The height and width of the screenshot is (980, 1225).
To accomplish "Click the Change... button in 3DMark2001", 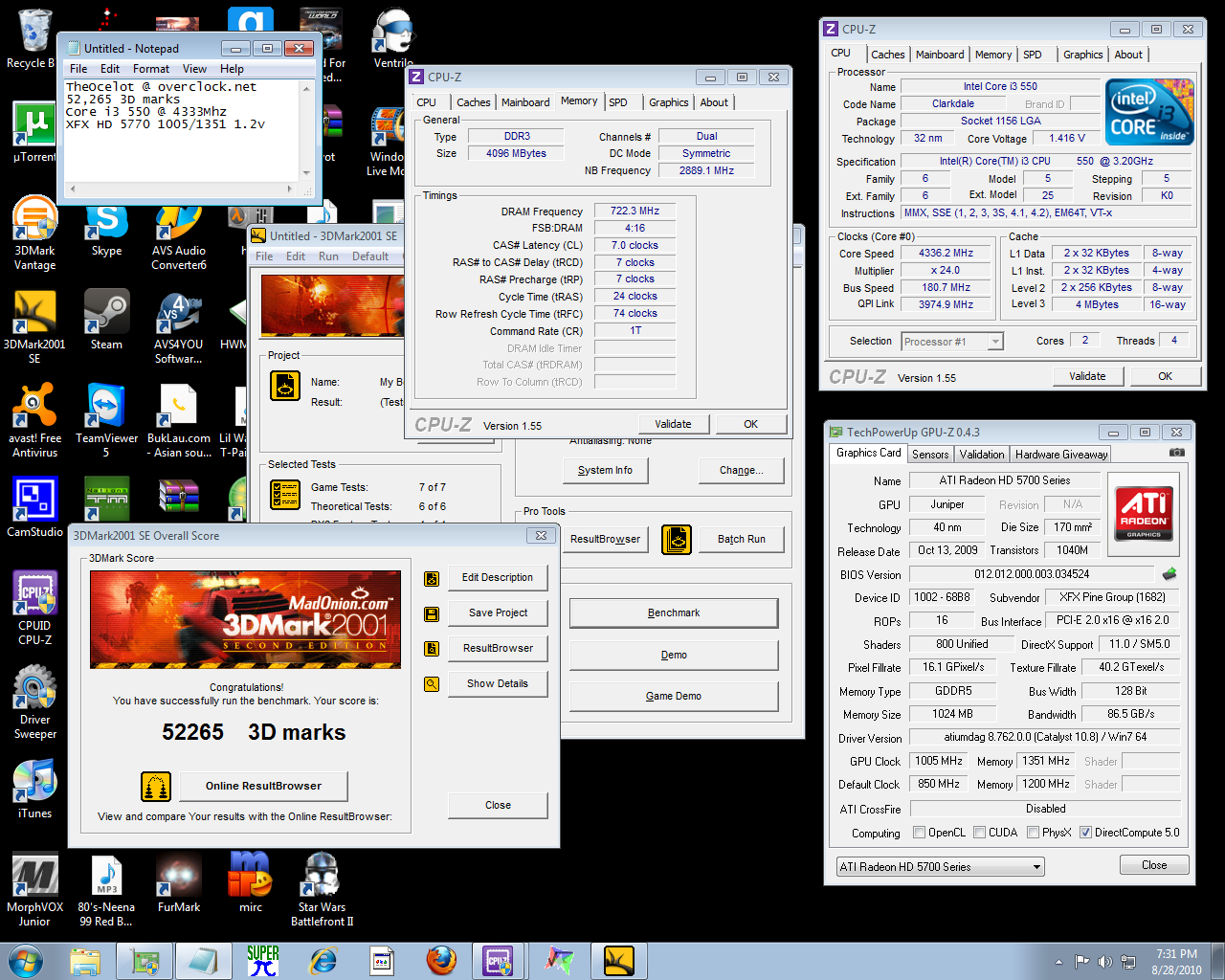I will click(x=742, y=470).
